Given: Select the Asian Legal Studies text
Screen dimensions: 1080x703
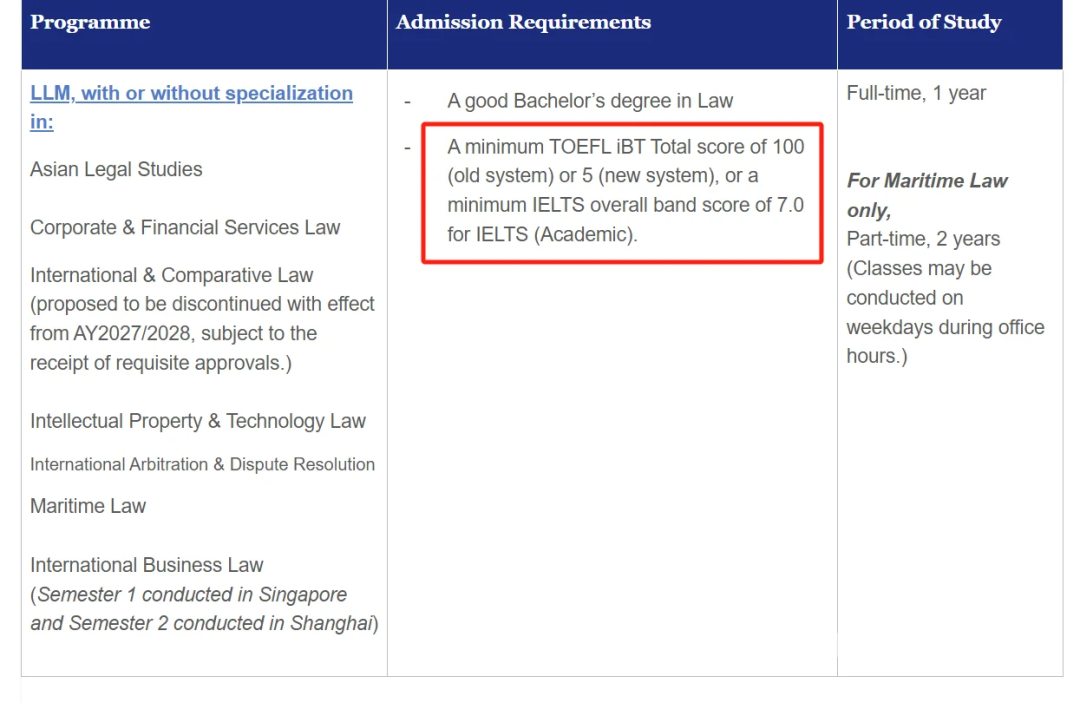Looking at the screenshot, I should coord(116,169).
